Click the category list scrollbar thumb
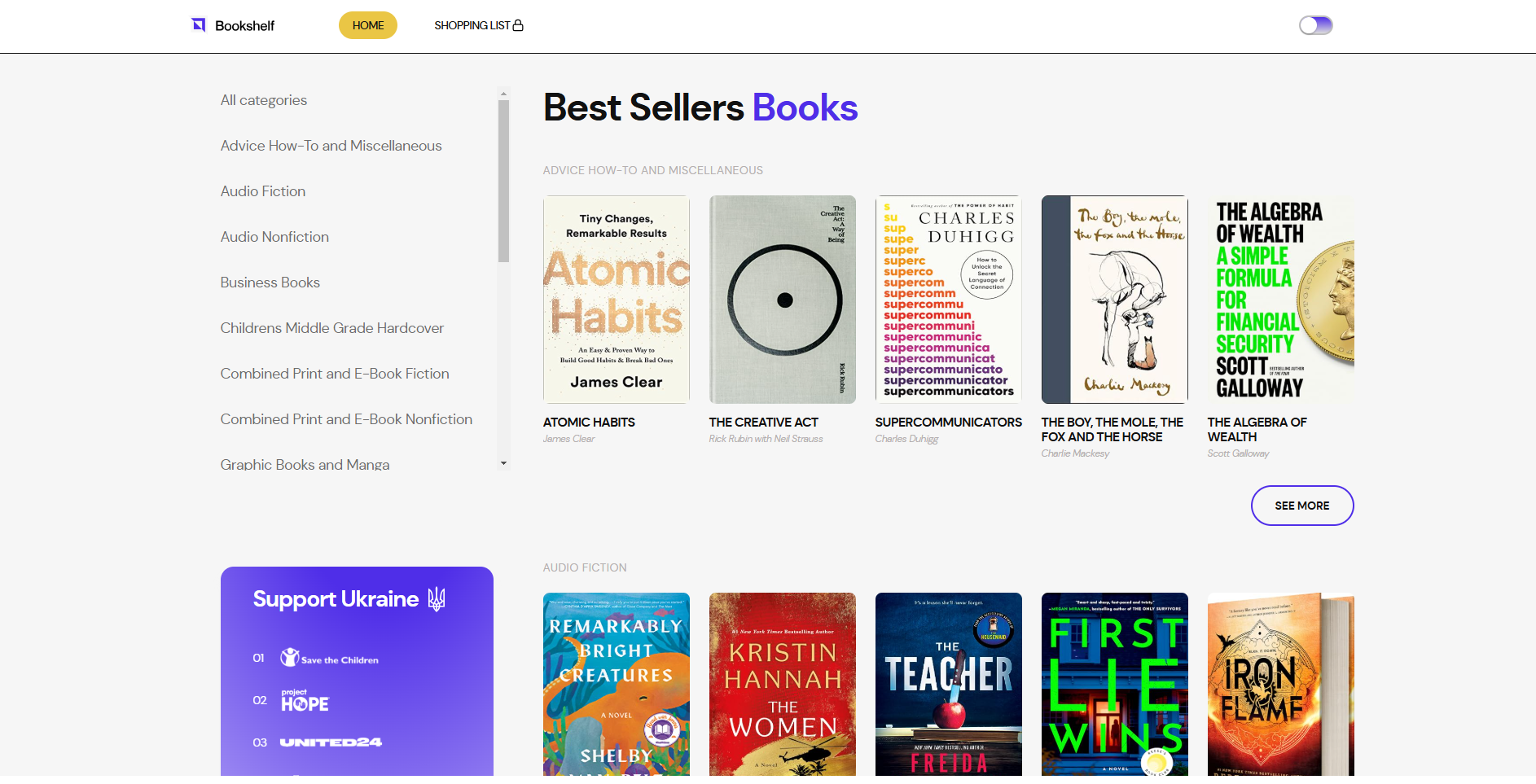The width and height of the screenshot is (1536, 784). click(x=503, y=181)
